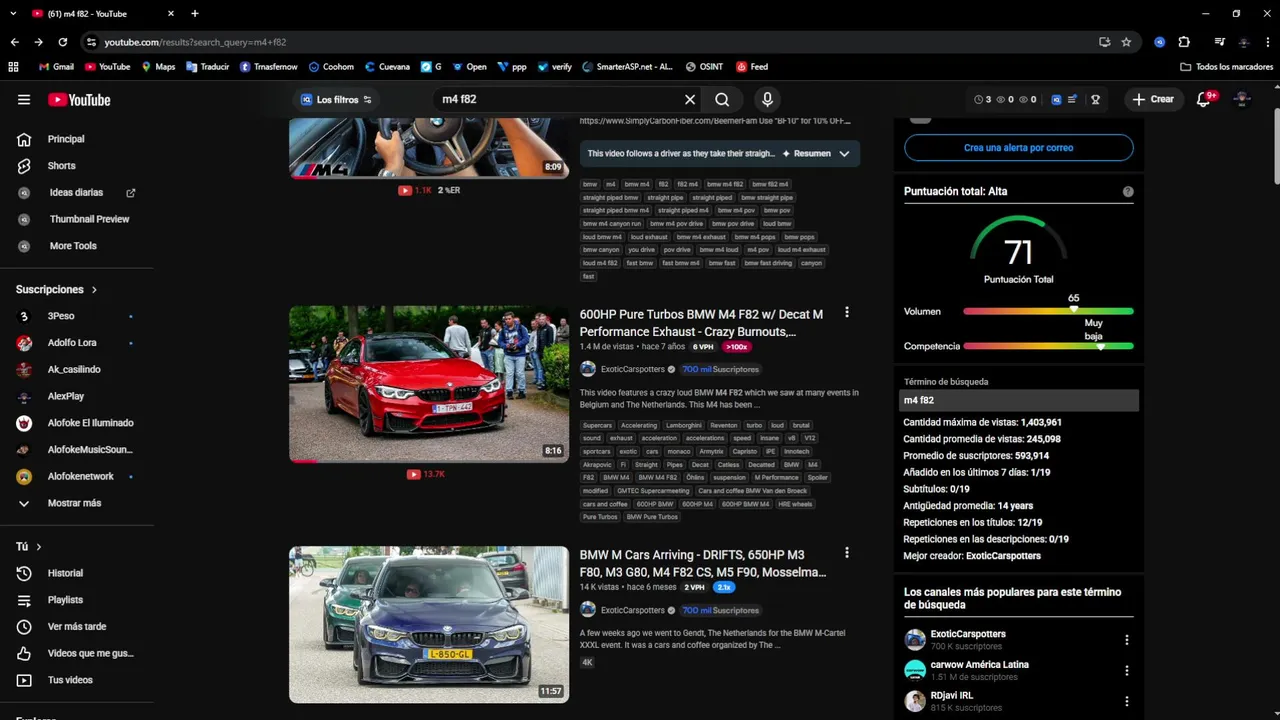Click the 'Lamborghini' tag on 600HP video

click(x=685, y=426)
